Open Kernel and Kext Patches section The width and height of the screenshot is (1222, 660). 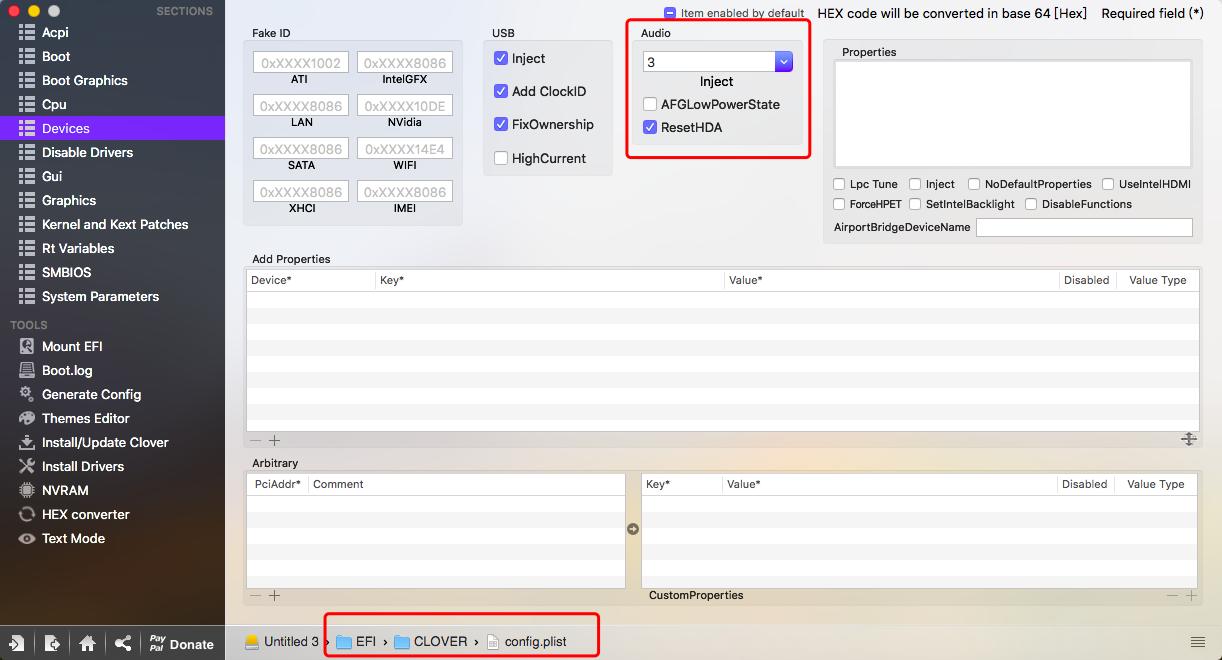pos(115,224)
